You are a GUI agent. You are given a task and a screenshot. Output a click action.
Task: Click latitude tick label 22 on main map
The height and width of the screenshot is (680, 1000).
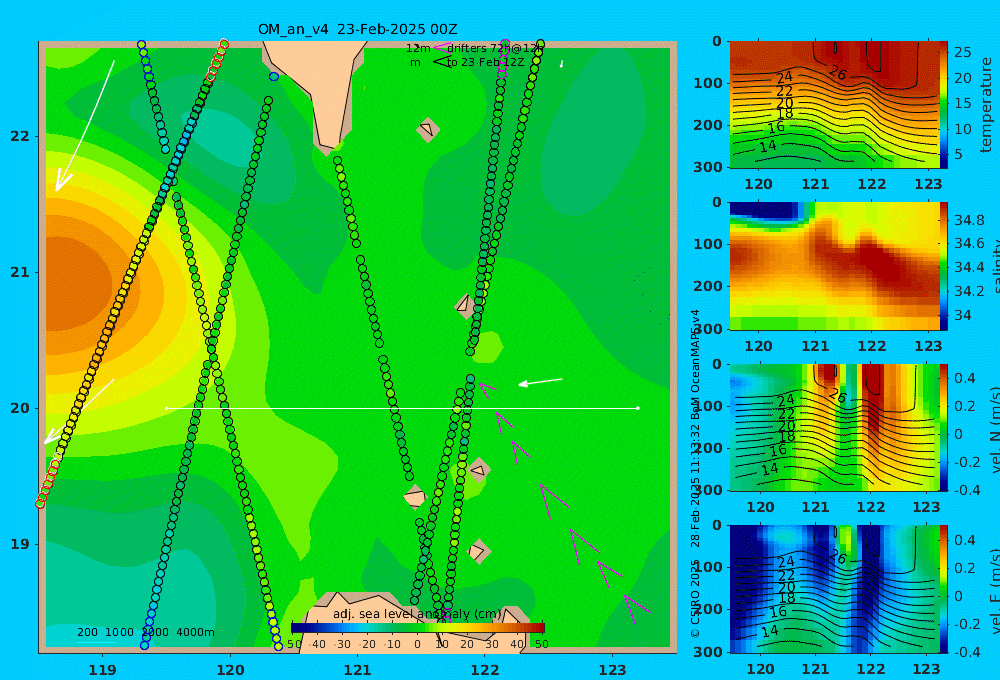20,136
